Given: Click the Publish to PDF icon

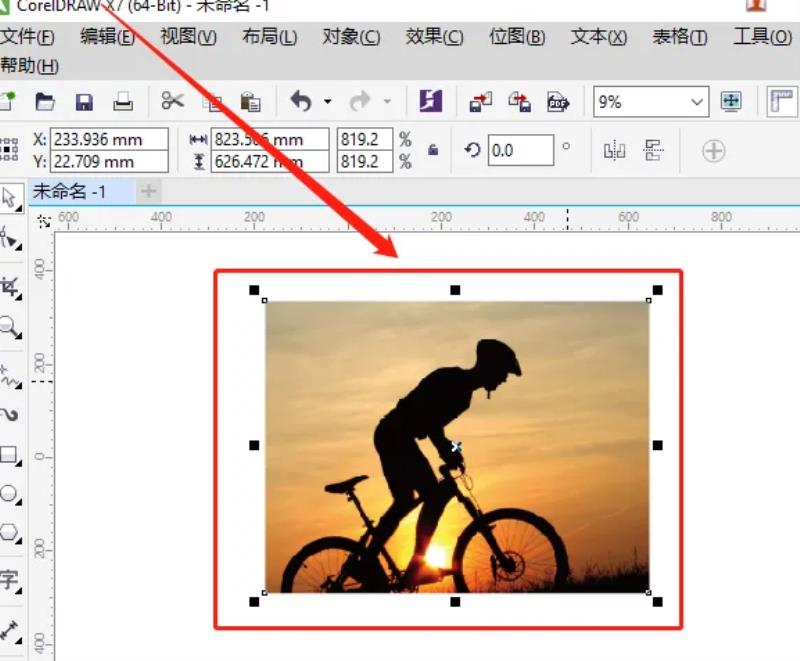Looking at the screenshot, I should click(558, 102).
